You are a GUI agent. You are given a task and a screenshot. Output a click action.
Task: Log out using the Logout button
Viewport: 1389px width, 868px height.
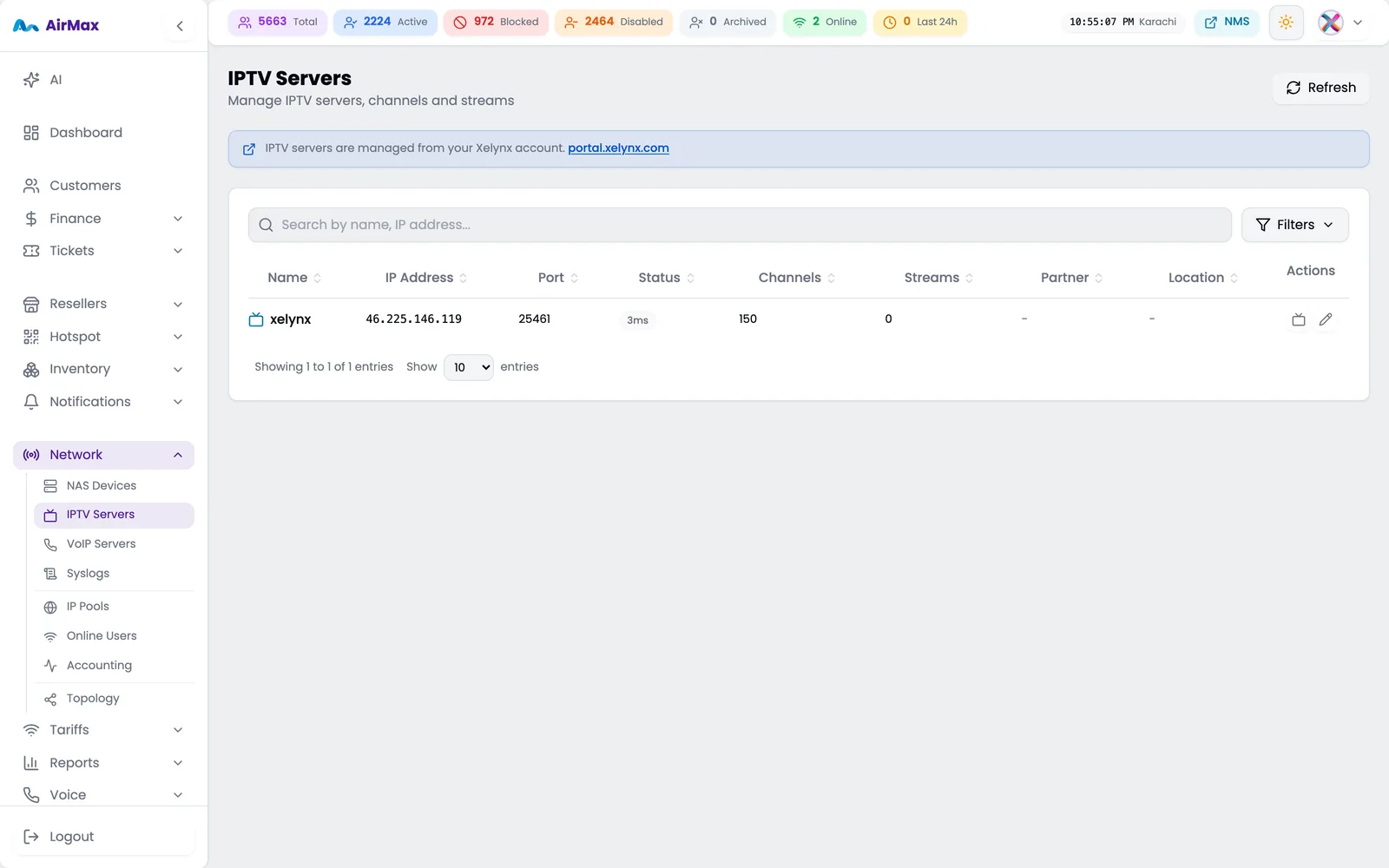[103, 837]
